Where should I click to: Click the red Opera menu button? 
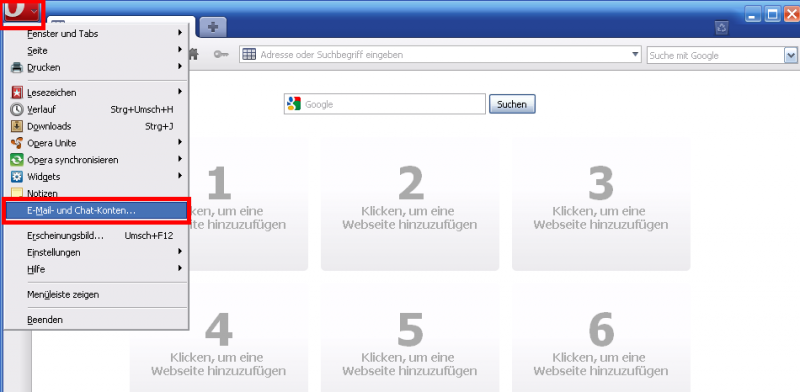tap(22, 11)
